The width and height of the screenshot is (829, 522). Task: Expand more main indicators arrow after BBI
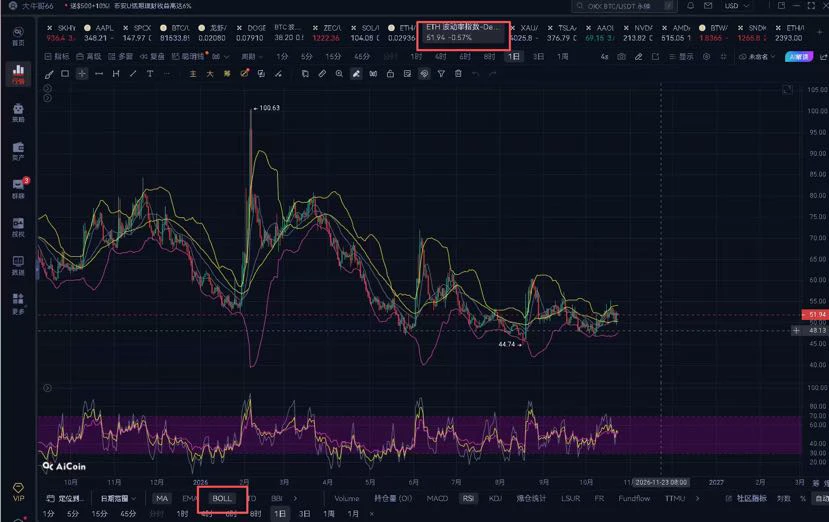[295, 498]
